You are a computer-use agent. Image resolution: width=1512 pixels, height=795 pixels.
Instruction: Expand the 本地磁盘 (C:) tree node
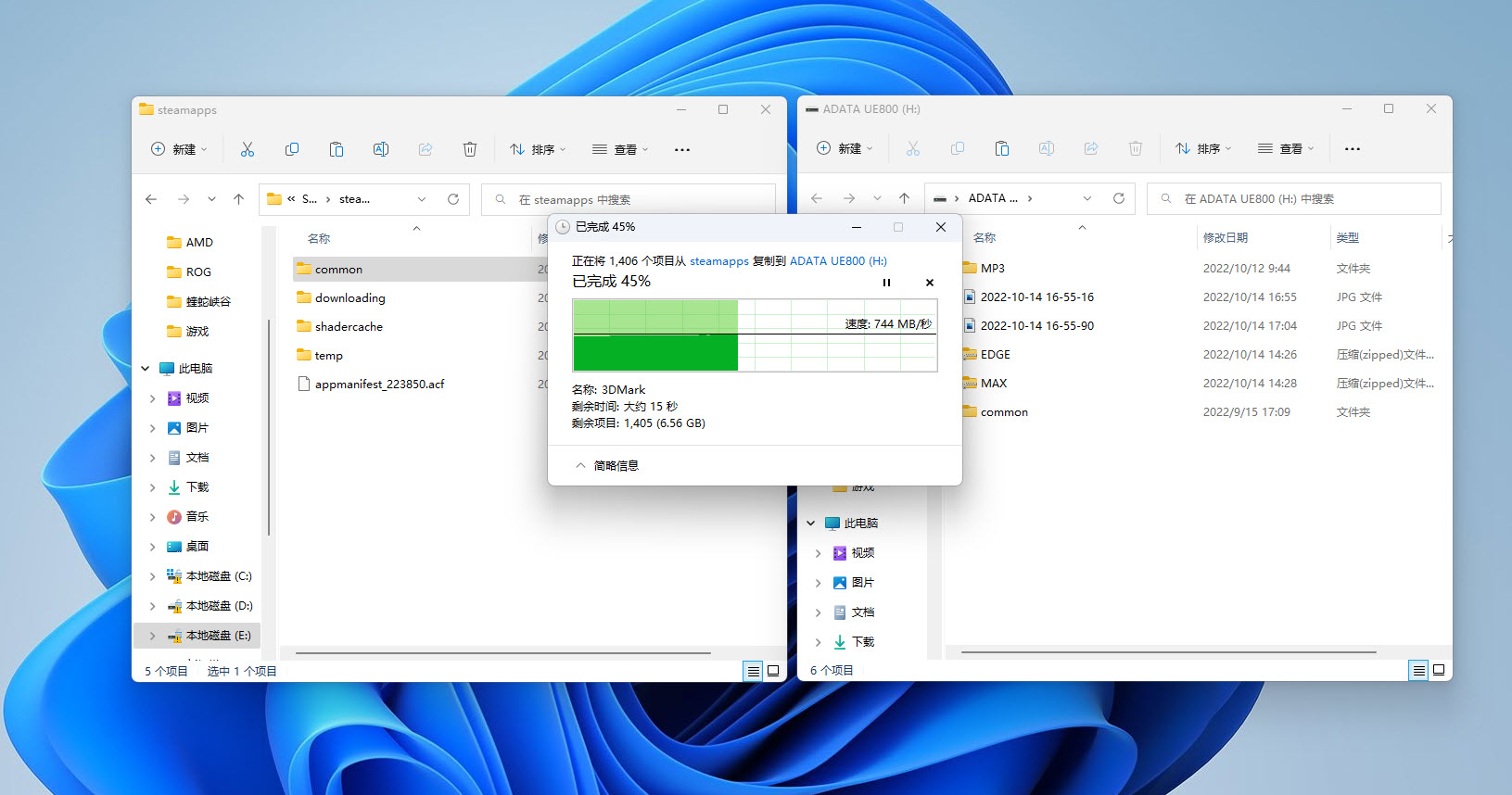[153, 576]
